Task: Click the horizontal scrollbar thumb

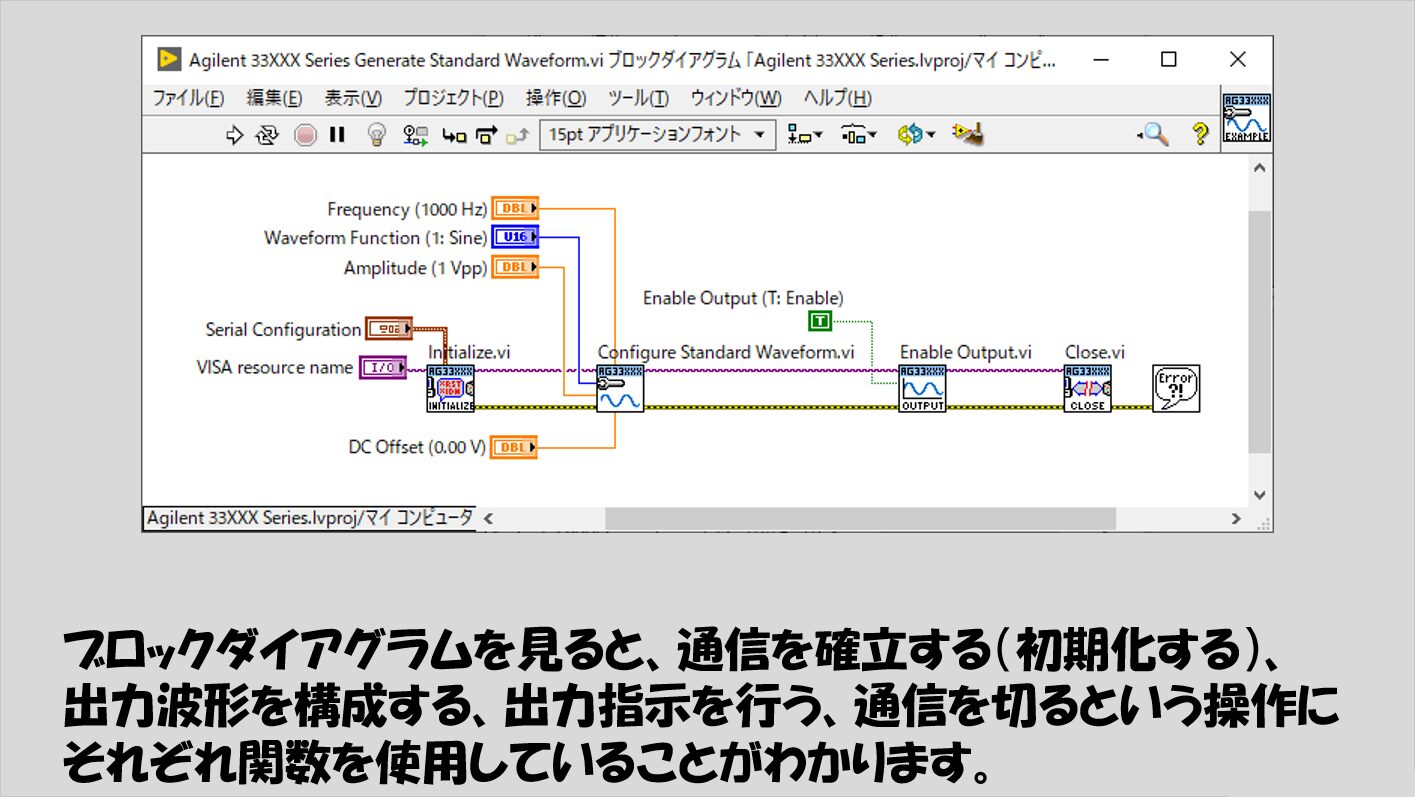Action: coord(860,519)
